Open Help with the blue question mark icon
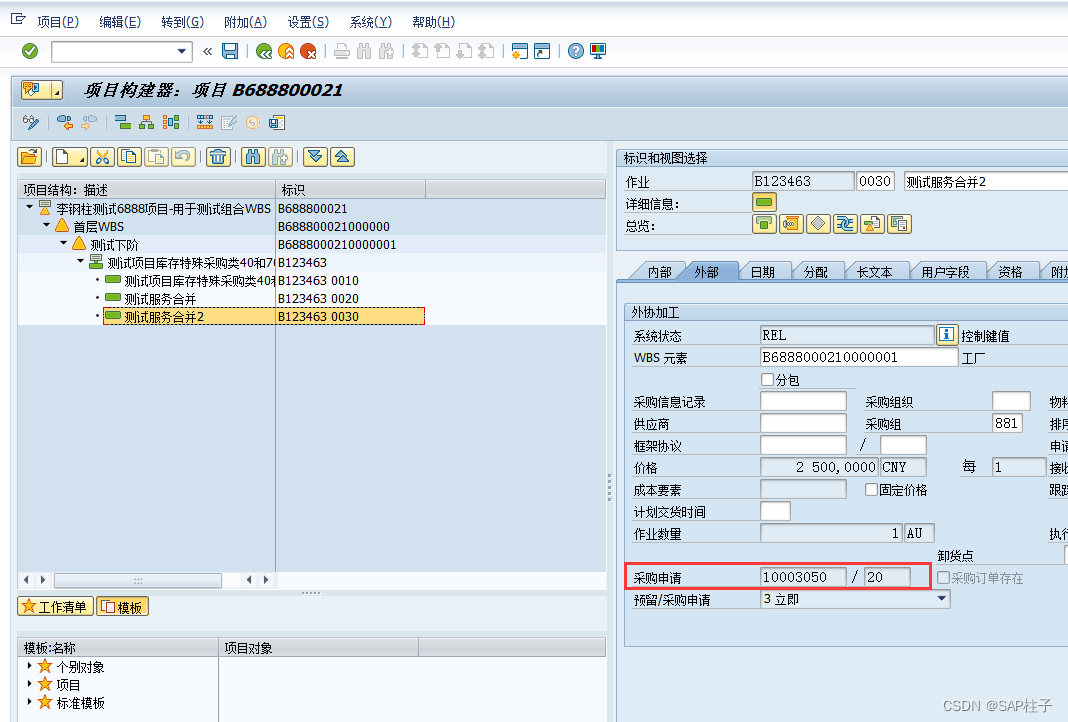The width and height of the screenshot is (1068, 722). pyautogui.click(x=576, y=51)
